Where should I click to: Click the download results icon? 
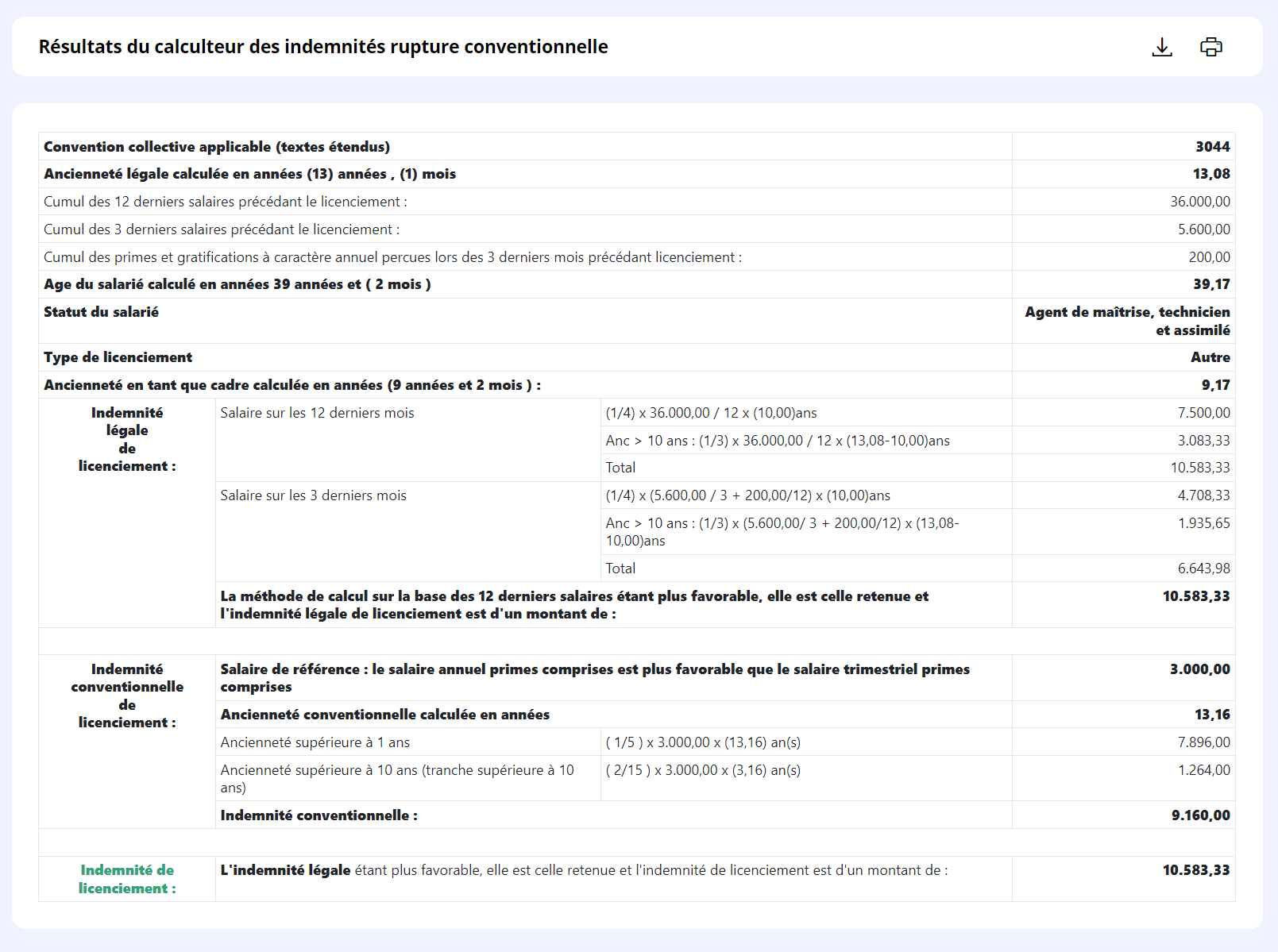click(x=1162, y=48)
